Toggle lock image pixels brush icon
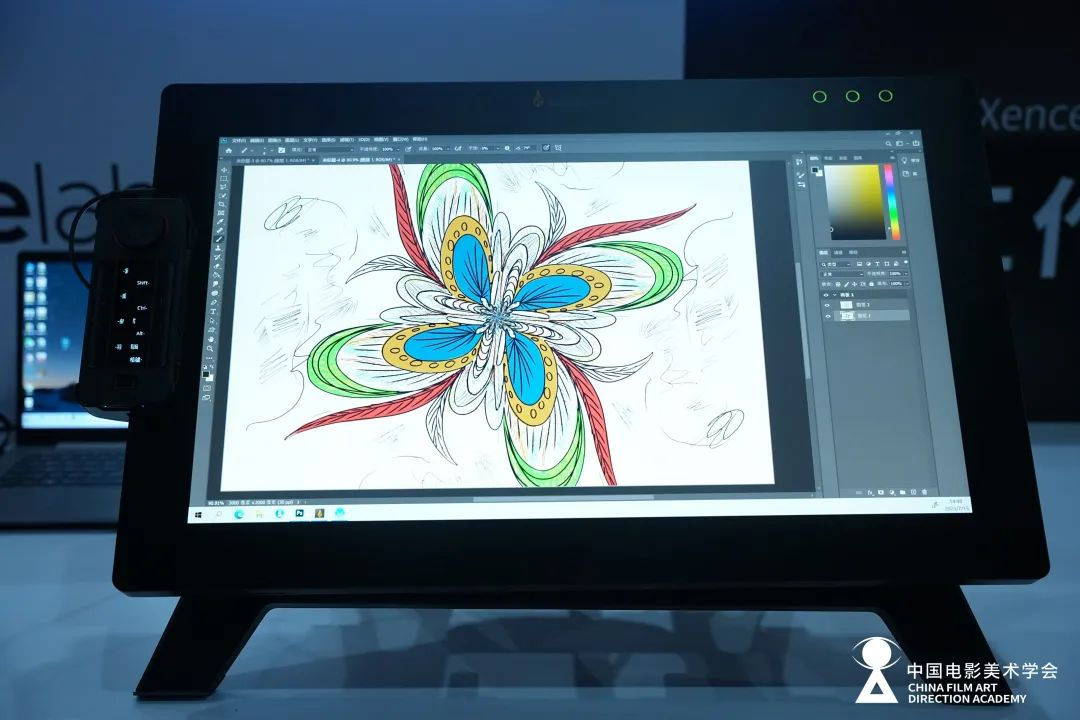Viewport: 1080px width, 720px height. point(847,284)
